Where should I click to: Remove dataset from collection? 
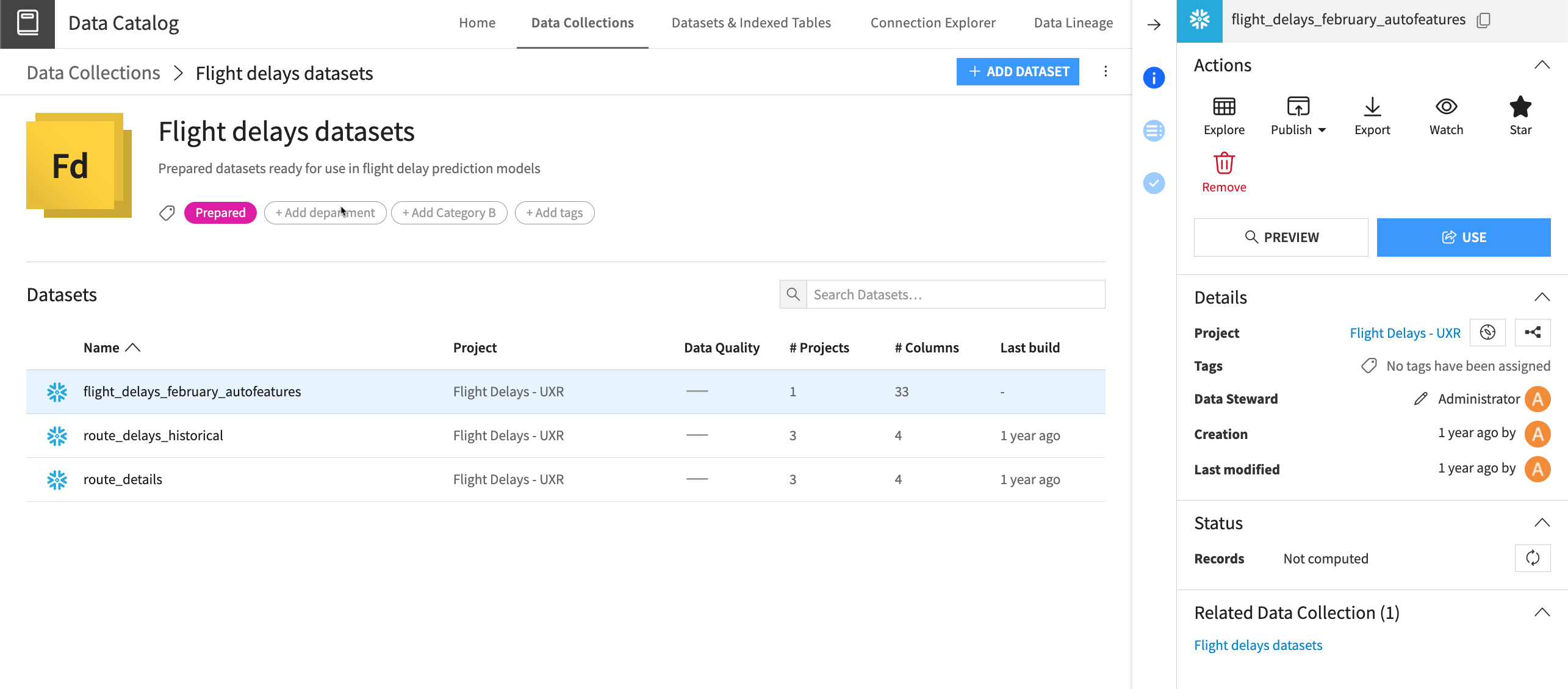click(1224, 173)
